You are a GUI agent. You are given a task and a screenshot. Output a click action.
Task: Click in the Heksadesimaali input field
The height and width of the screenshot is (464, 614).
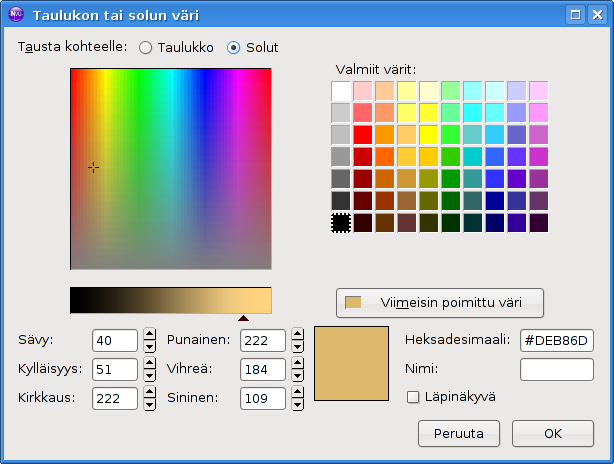557,341
